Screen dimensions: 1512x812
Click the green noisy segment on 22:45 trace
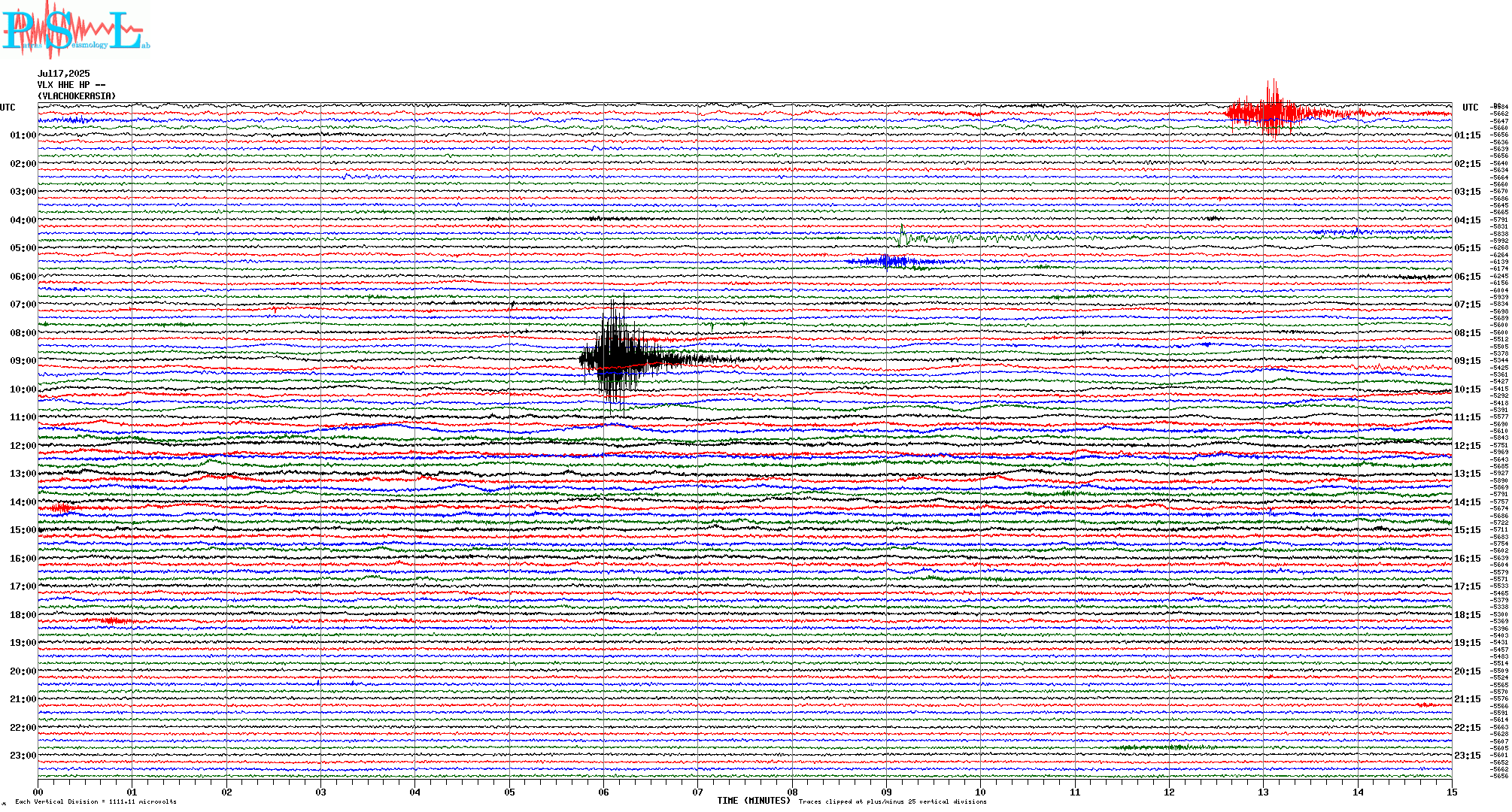point(1162,747)
